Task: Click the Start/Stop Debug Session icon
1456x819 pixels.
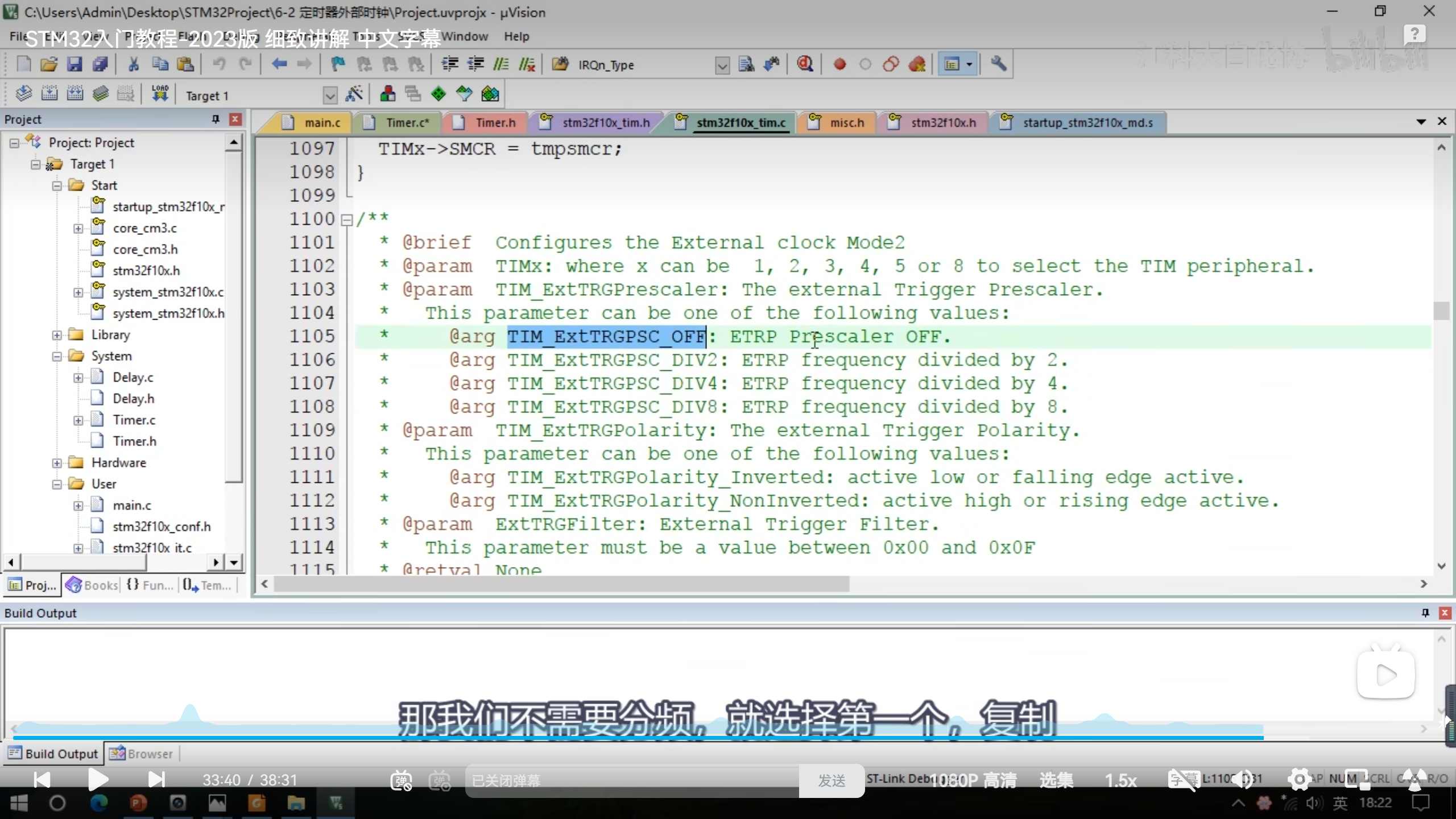Action: pos(804,64)
